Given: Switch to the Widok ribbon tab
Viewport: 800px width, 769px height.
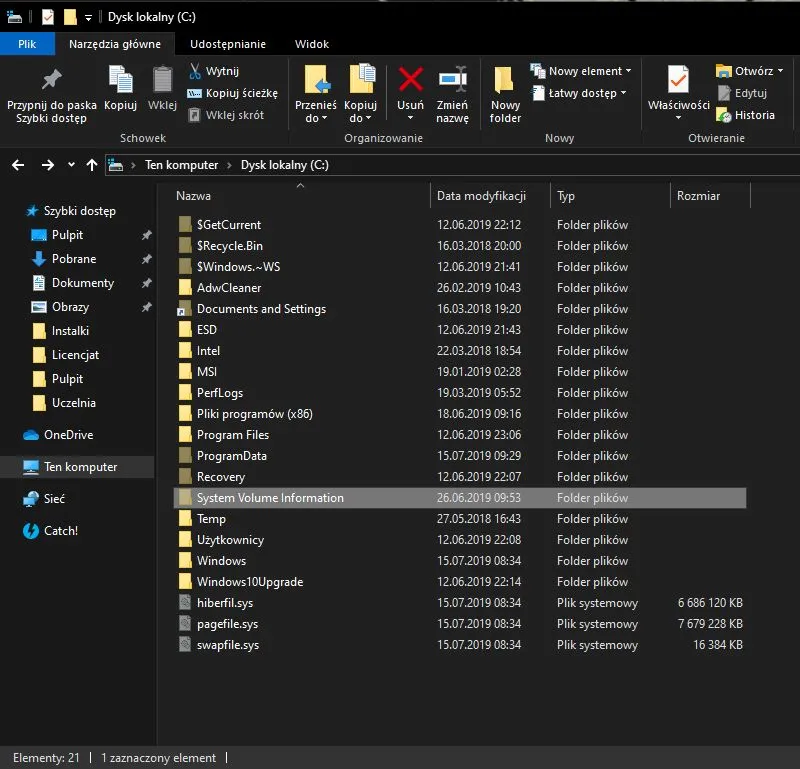Looking at the screenshot, I should (311, 44).
